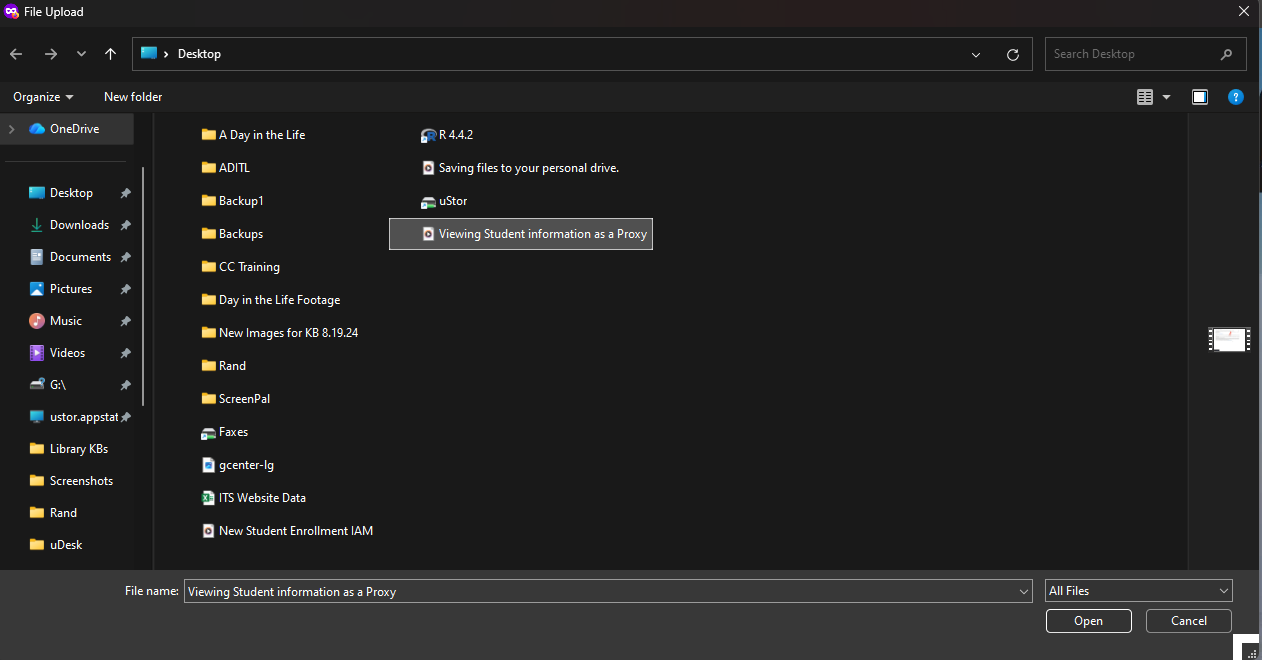The height and width of the screenshot is (660, 1262).
Task: Go back with the Back arrow
Action: point(16,54)
